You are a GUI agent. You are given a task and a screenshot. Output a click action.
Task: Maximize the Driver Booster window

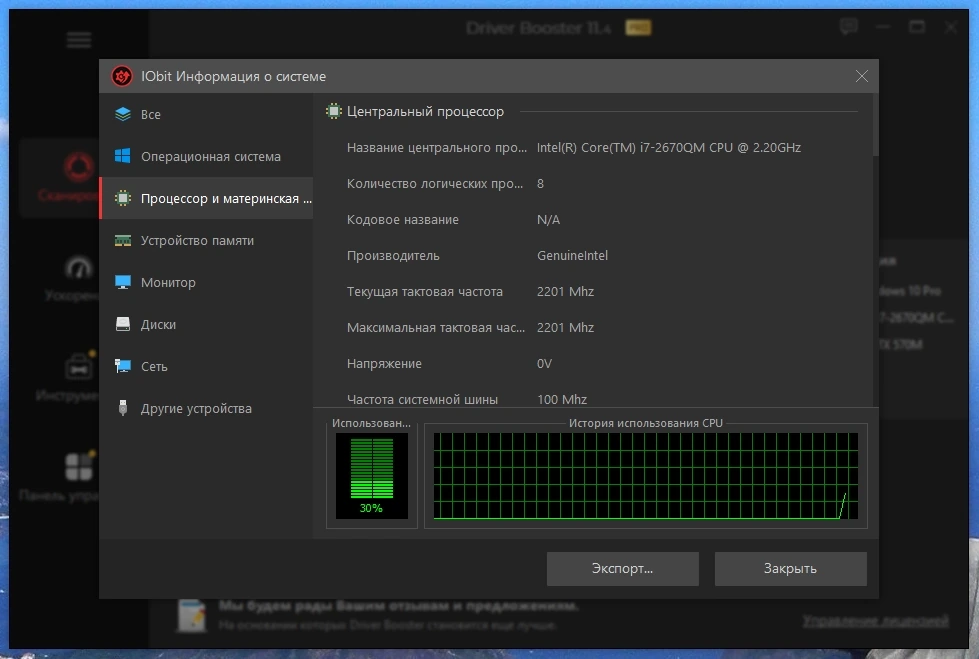click(917, 27)
